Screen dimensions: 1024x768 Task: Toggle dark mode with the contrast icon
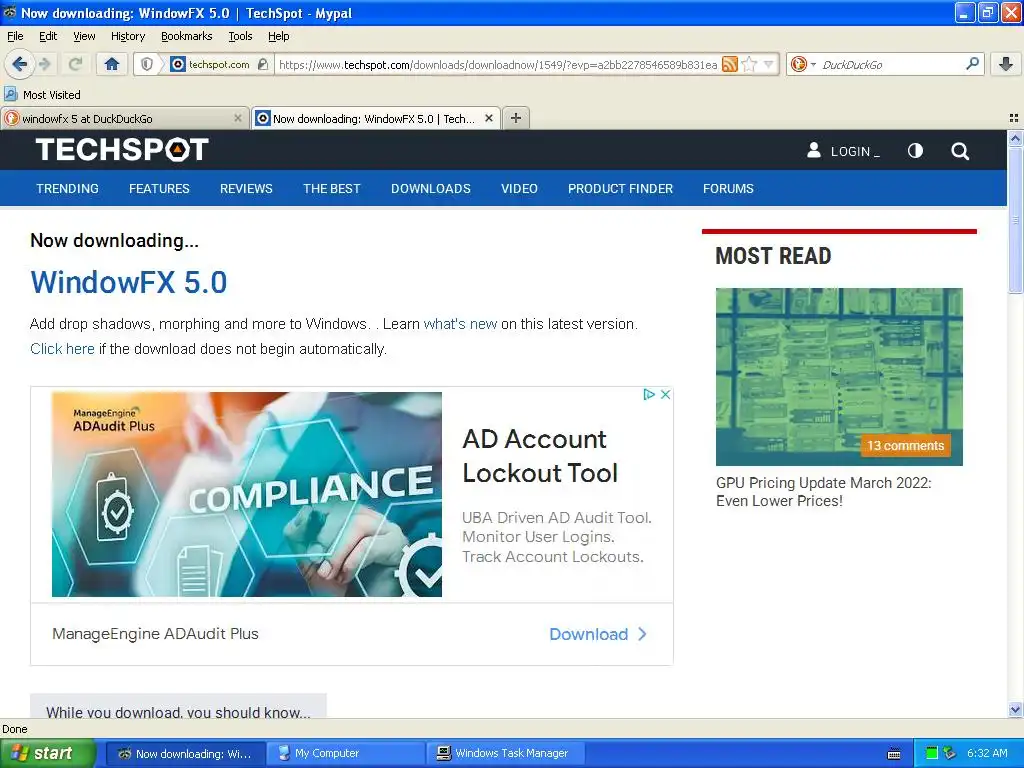click(x=915, y=151)
